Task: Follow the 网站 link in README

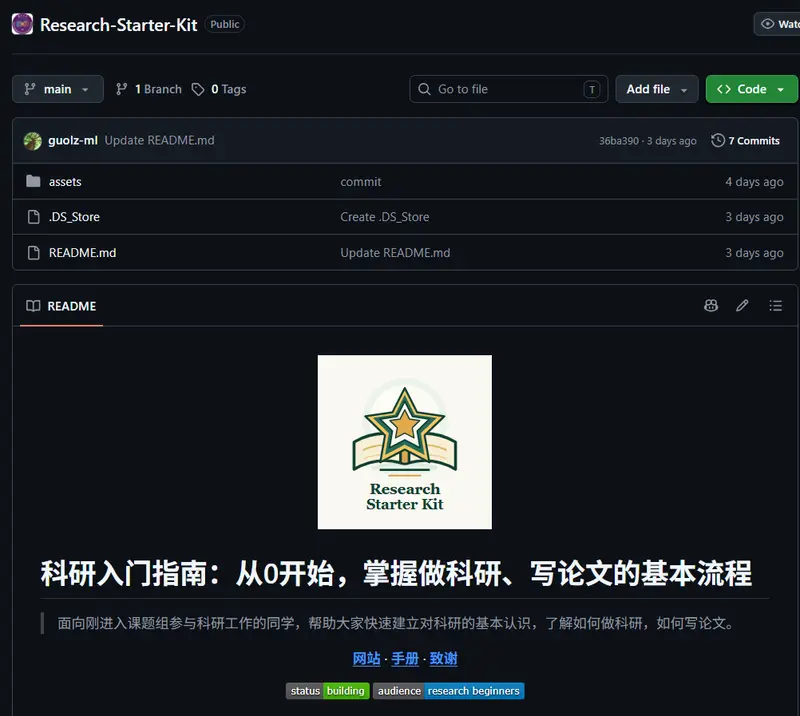Action: tap(366, 659)
